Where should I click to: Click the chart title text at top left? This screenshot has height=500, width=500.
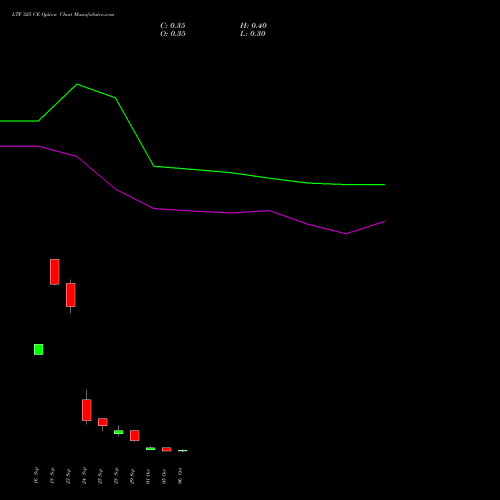(x=63, y=15)
